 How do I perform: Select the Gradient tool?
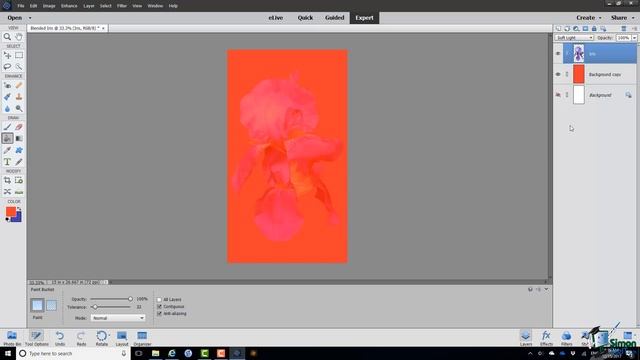19,138
